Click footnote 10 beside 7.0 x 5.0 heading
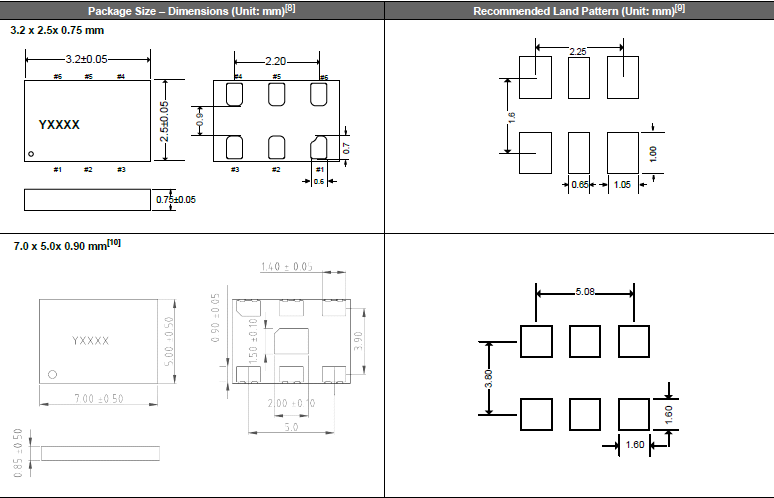The height and width of the screenshot is (498, 774). click(x=115, y=242)
